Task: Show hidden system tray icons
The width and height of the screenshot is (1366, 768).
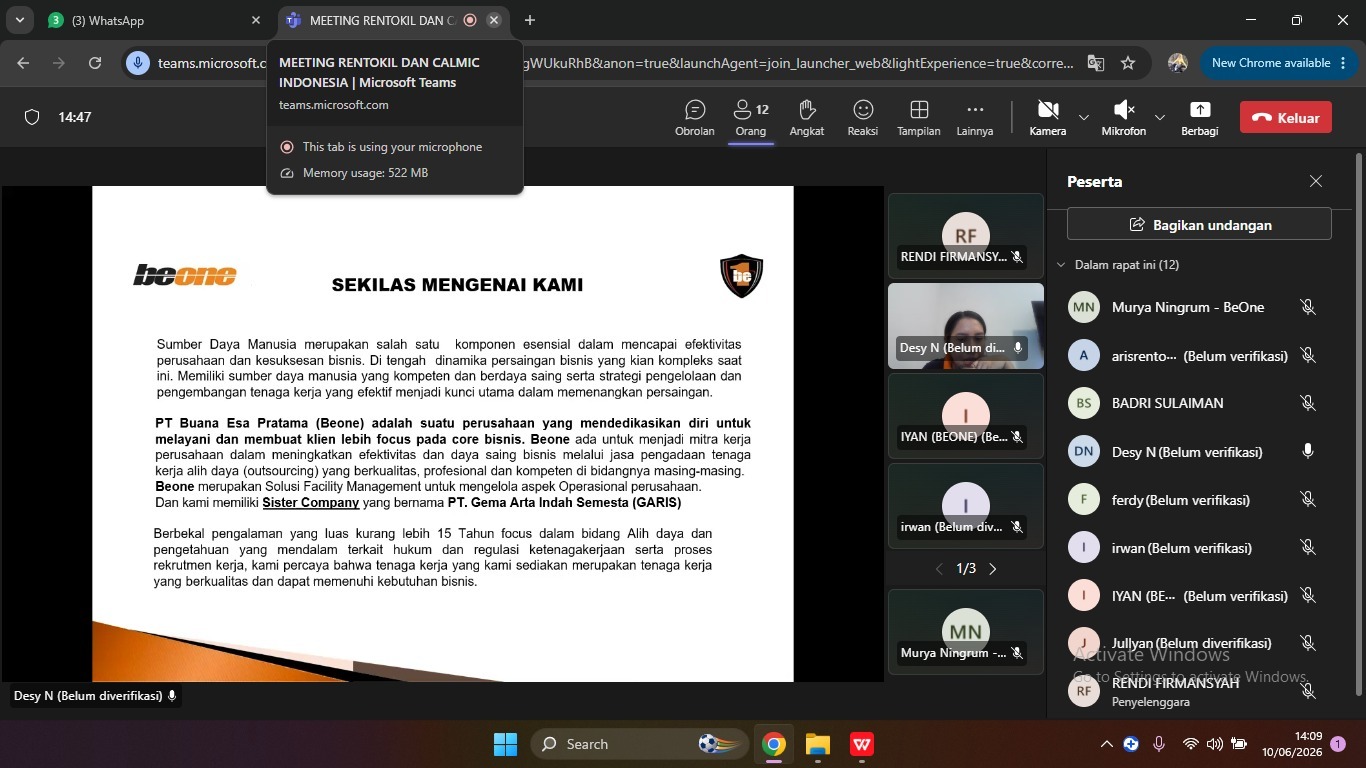Action: [x=1106, y=744]
